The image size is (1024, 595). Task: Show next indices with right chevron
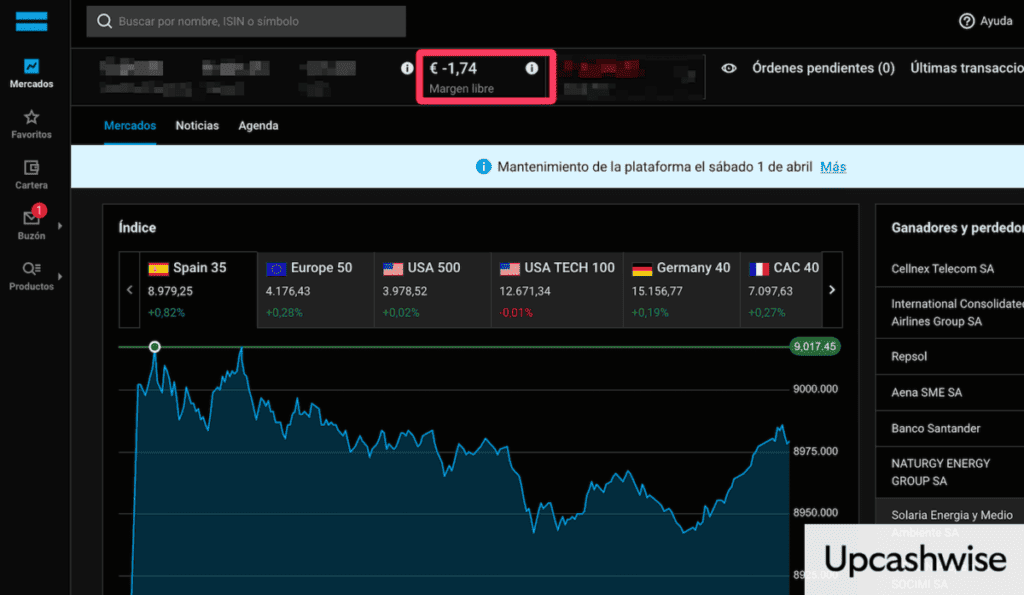tap(832, 289)
